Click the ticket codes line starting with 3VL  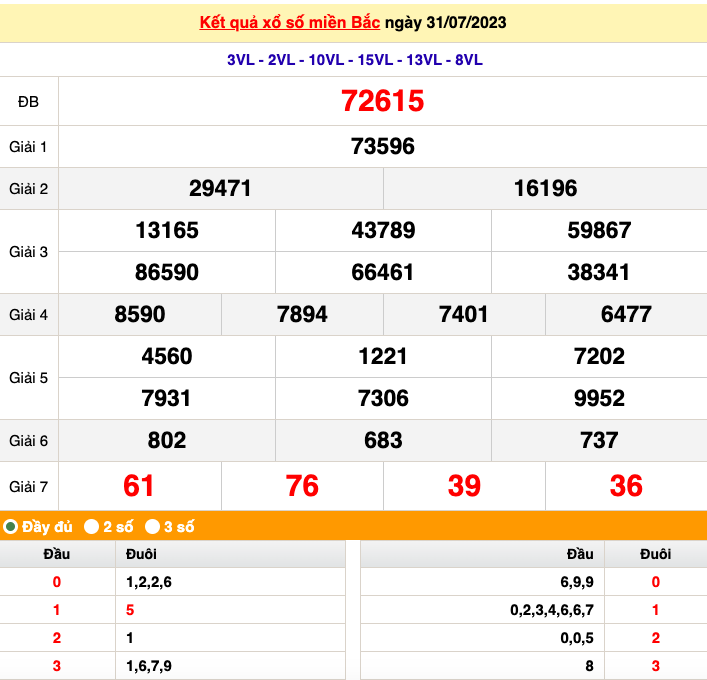(354, 60)
